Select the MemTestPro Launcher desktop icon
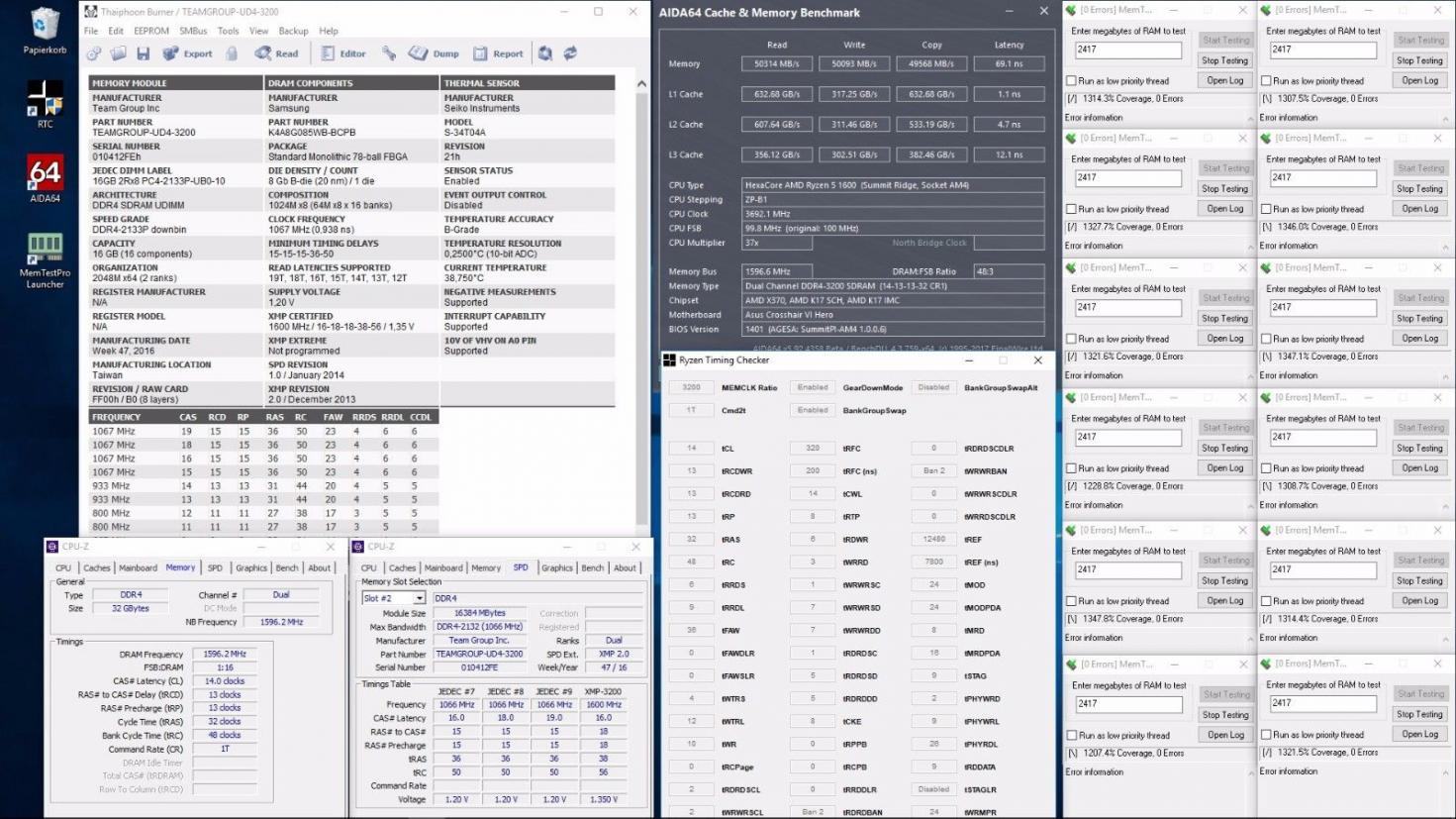Image resolution: width=1456 pixels, height=819 pixels. pyautogui.click(x=45, y=260)
